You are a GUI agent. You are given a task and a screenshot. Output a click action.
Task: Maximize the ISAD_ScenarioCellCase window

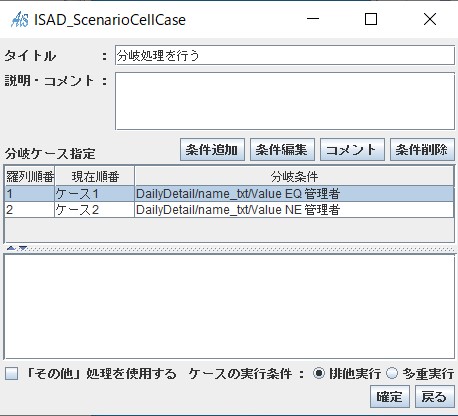[x=371, y=19]
